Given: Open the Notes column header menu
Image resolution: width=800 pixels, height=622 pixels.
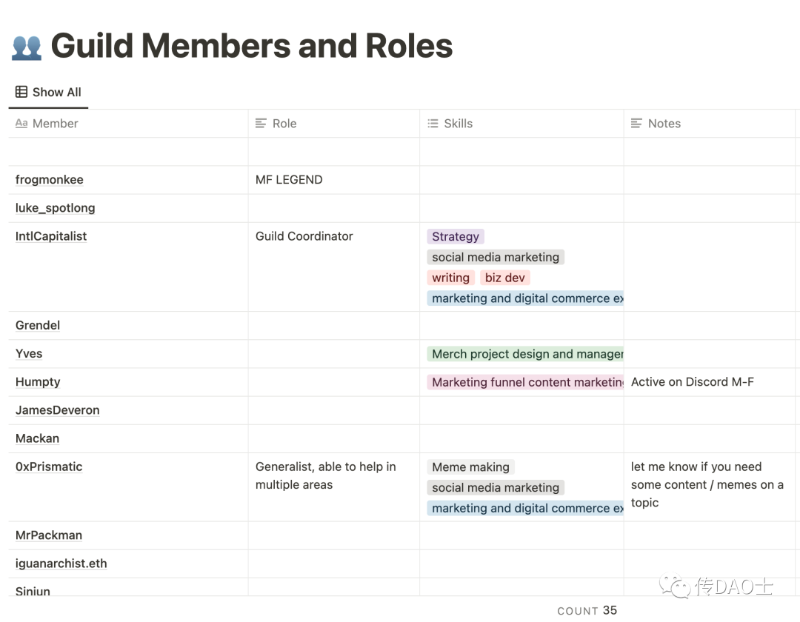Looking at the screenshot, I should (664, 124).
